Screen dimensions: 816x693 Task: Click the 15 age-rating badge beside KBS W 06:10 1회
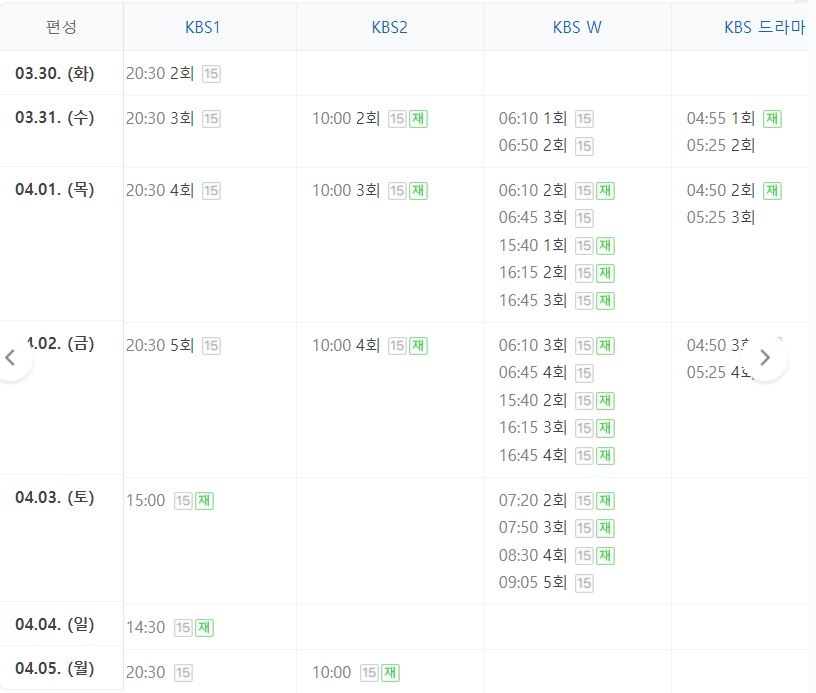[x=584, y=119]
